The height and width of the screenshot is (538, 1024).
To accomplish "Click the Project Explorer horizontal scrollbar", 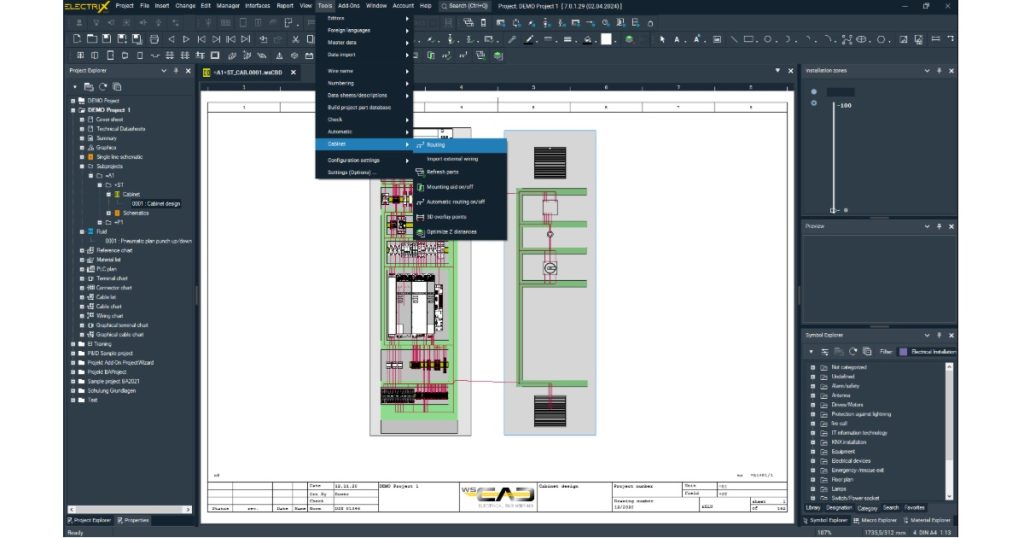I will coord(129,509).
